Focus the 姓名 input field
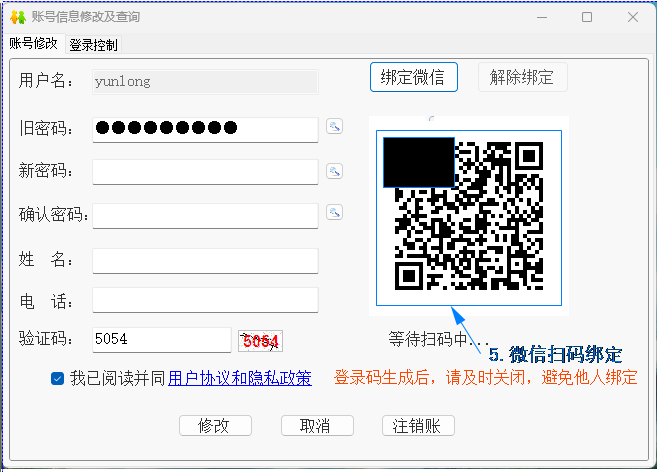The width and height of the screenshot is (657, 472). pos(205,261)
